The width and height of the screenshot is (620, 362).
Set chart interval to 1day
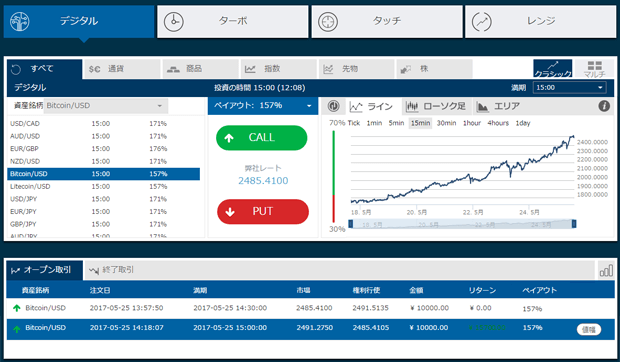click(523, 123)
